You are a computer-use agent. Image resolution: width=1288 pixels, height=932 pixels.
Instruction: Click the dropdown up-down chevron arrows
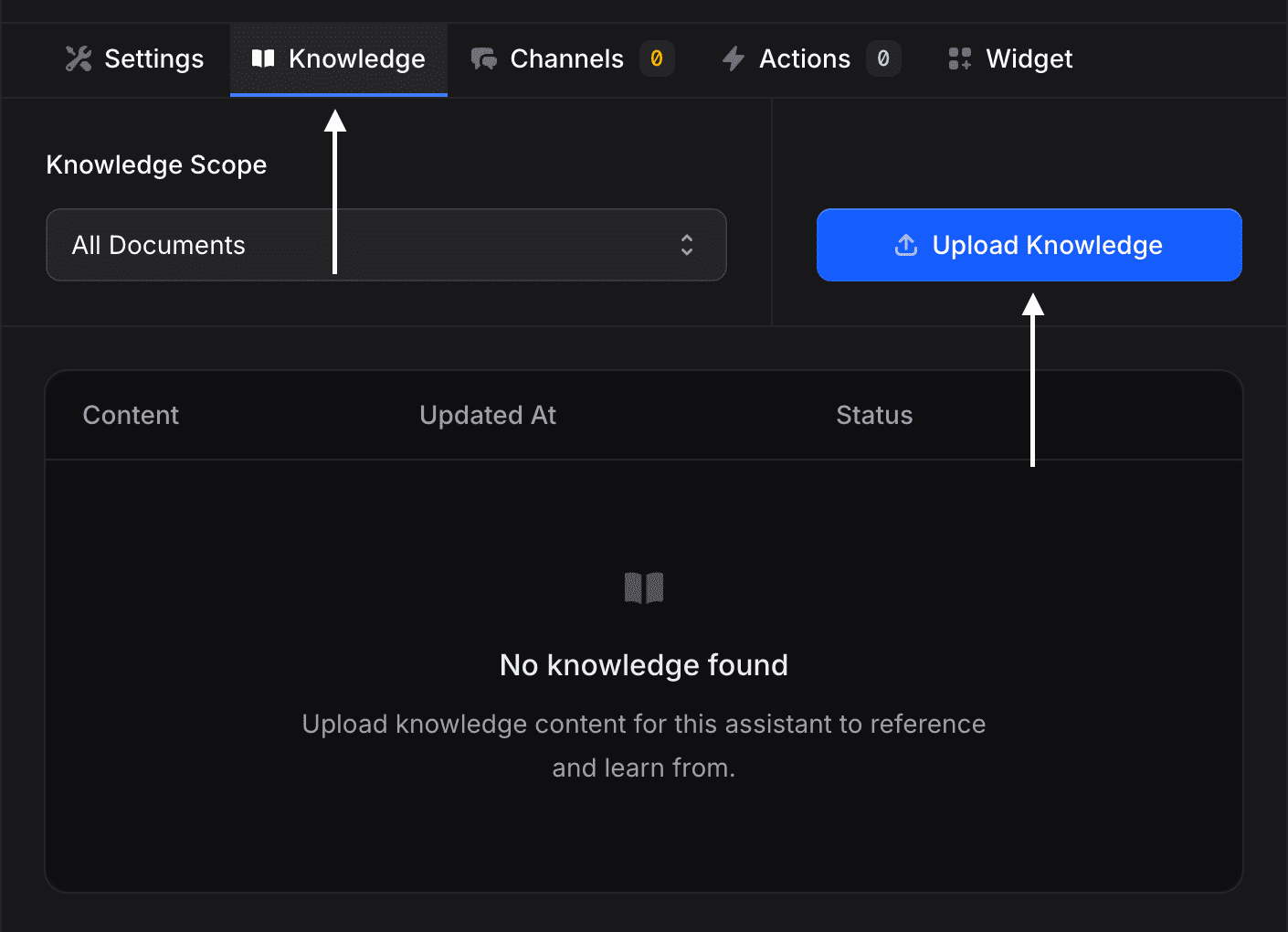click(687, 245)
